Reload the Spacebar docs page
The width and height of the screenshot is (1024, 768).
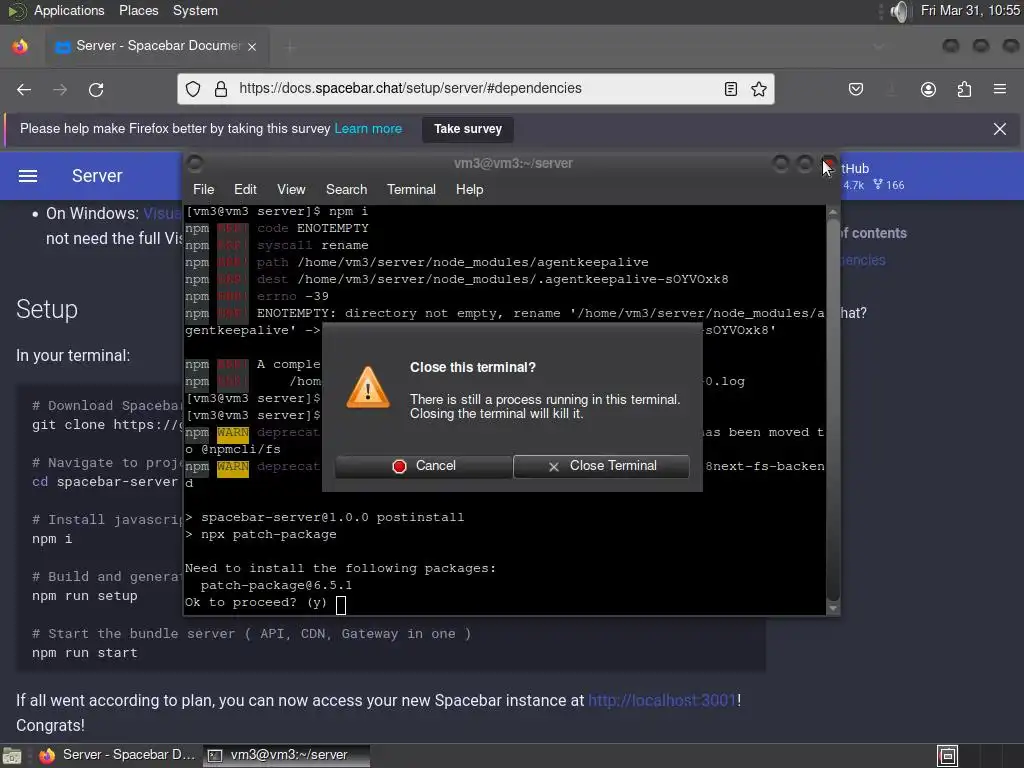pos(96,89)
